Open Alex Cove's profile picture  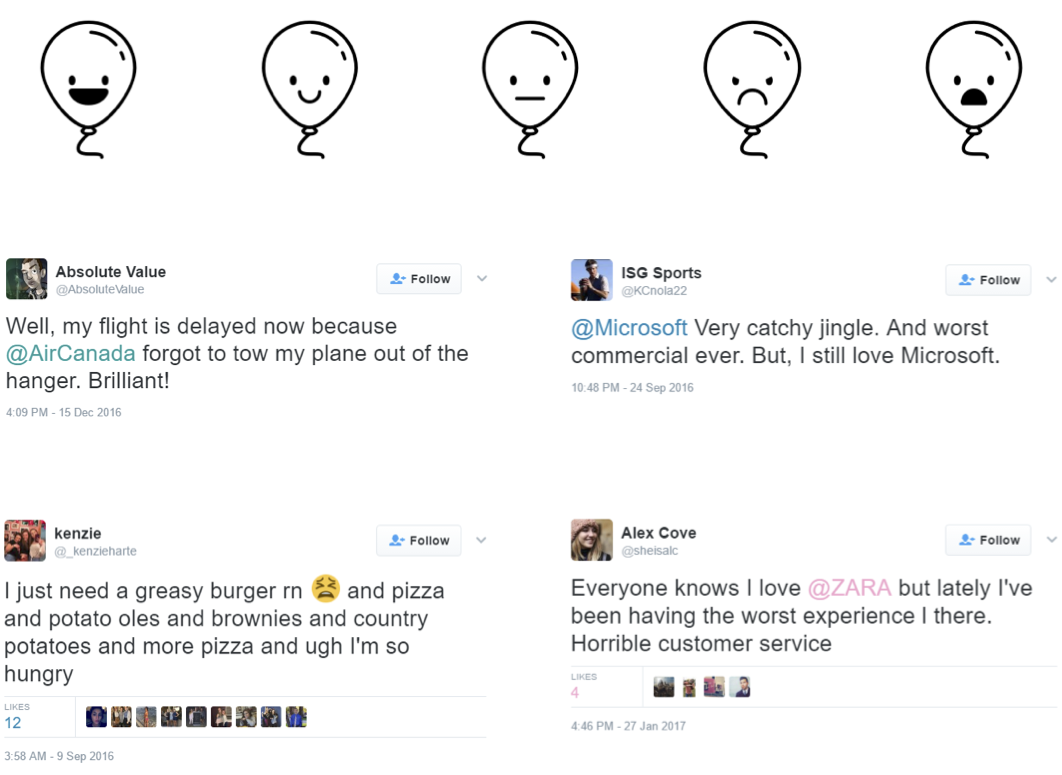coord(591,540)
